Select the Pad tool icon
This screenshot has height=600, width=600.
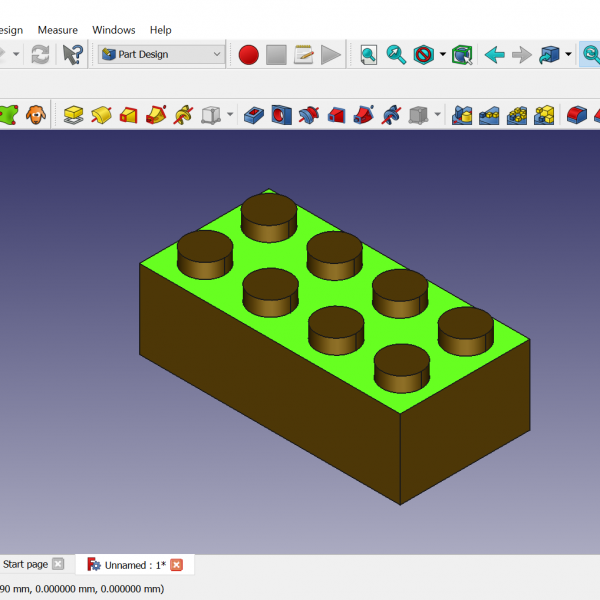point(73,115)
